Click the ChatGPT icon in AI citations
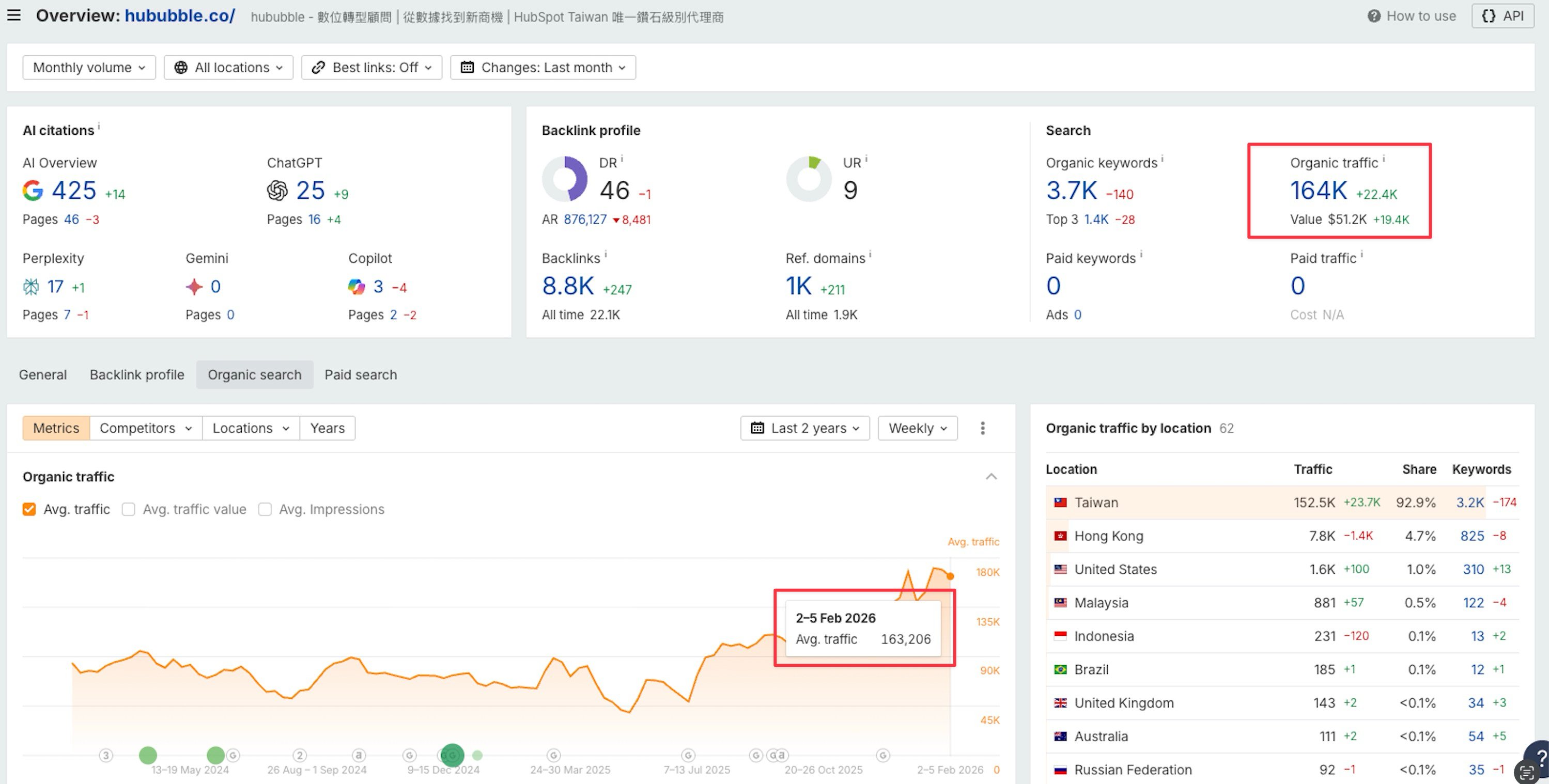Screen dimensions: 1549x784 (x=277, y=191)
